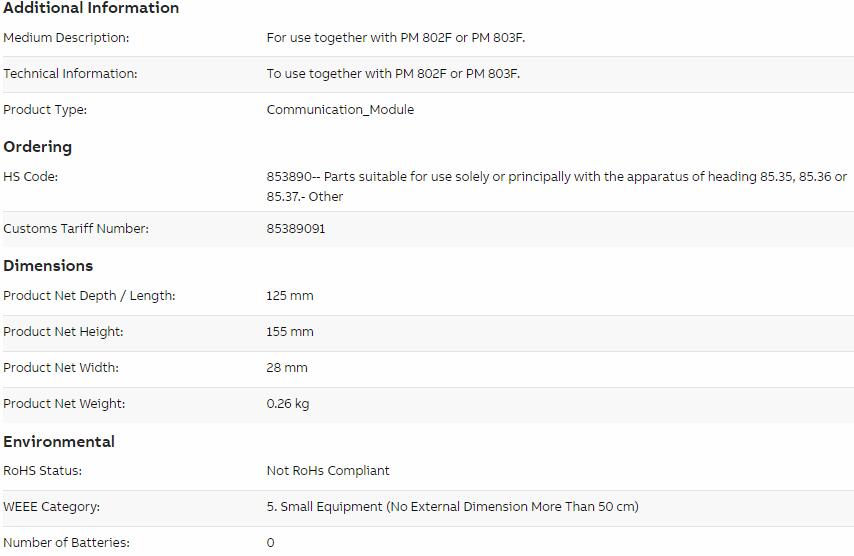
Task: Click the WEEE Category value text
Action: click(453, 506)
